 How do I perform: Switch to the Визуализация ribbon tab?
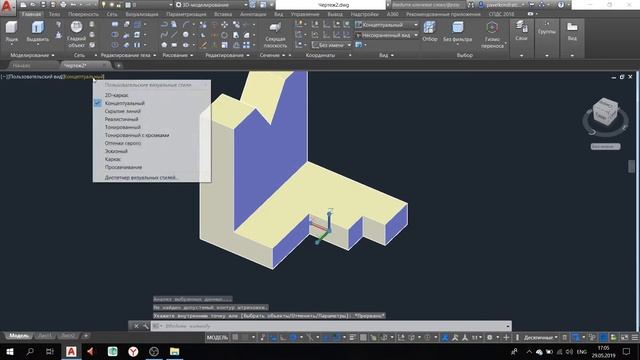[x=142, y=14]
